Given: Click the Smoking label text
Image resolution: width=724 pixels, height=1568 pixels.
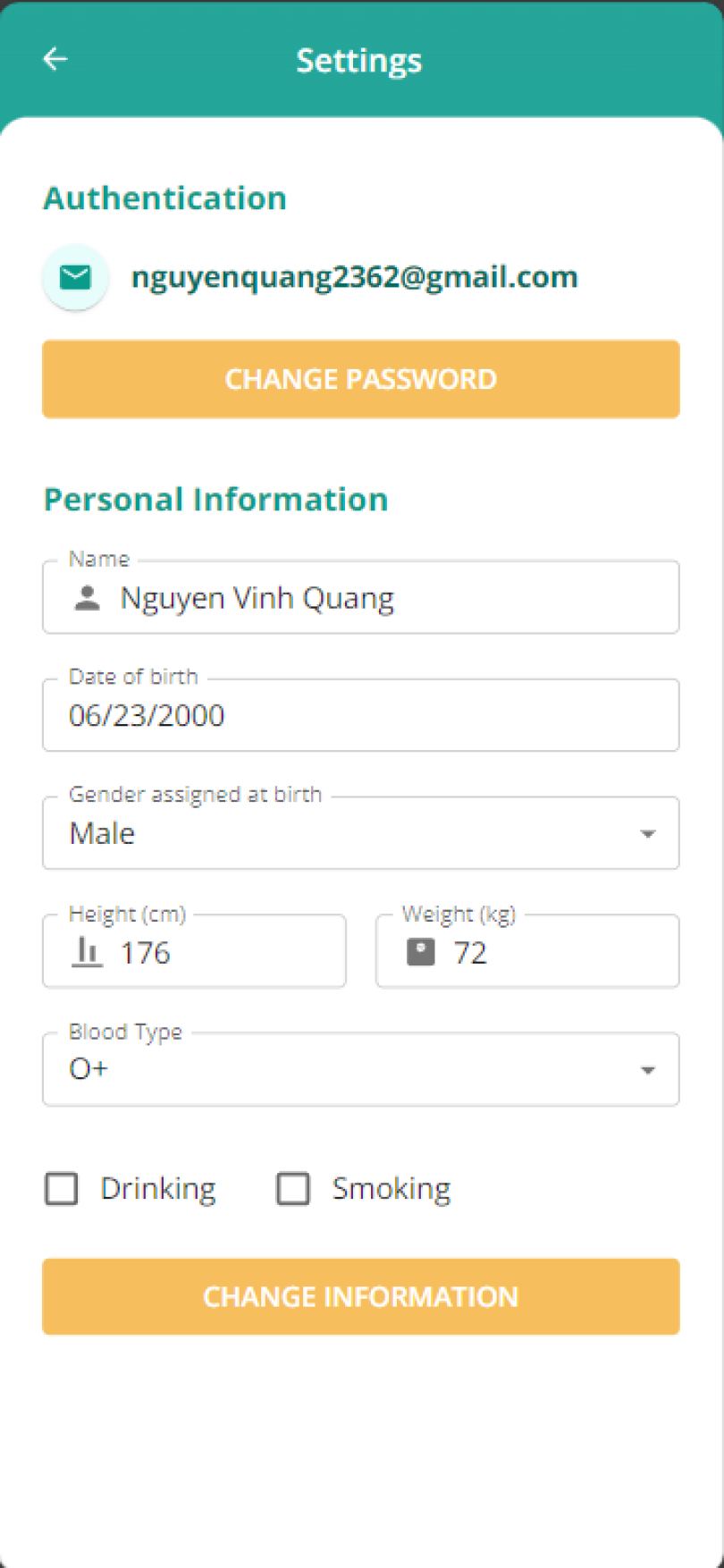Looking at the screenshot, I should coord(391,1189).
